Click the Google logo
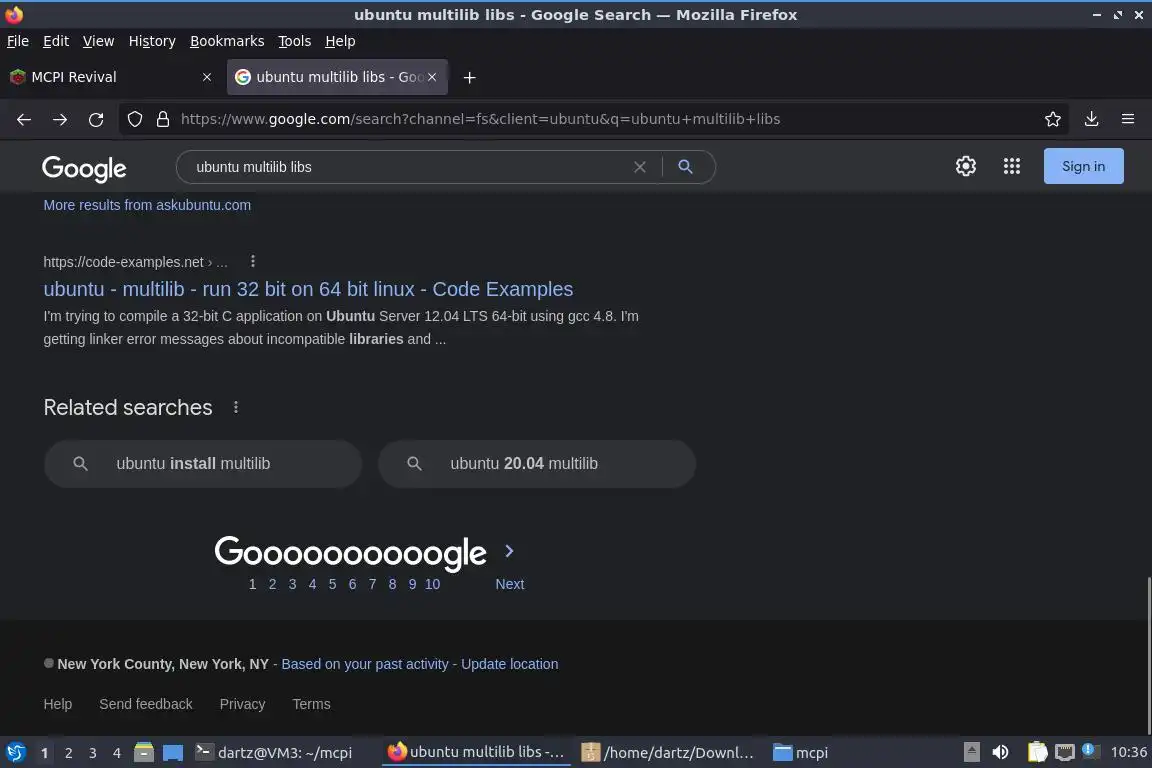This screenshot has width=1152, height=768. click(x=84, y=168)
